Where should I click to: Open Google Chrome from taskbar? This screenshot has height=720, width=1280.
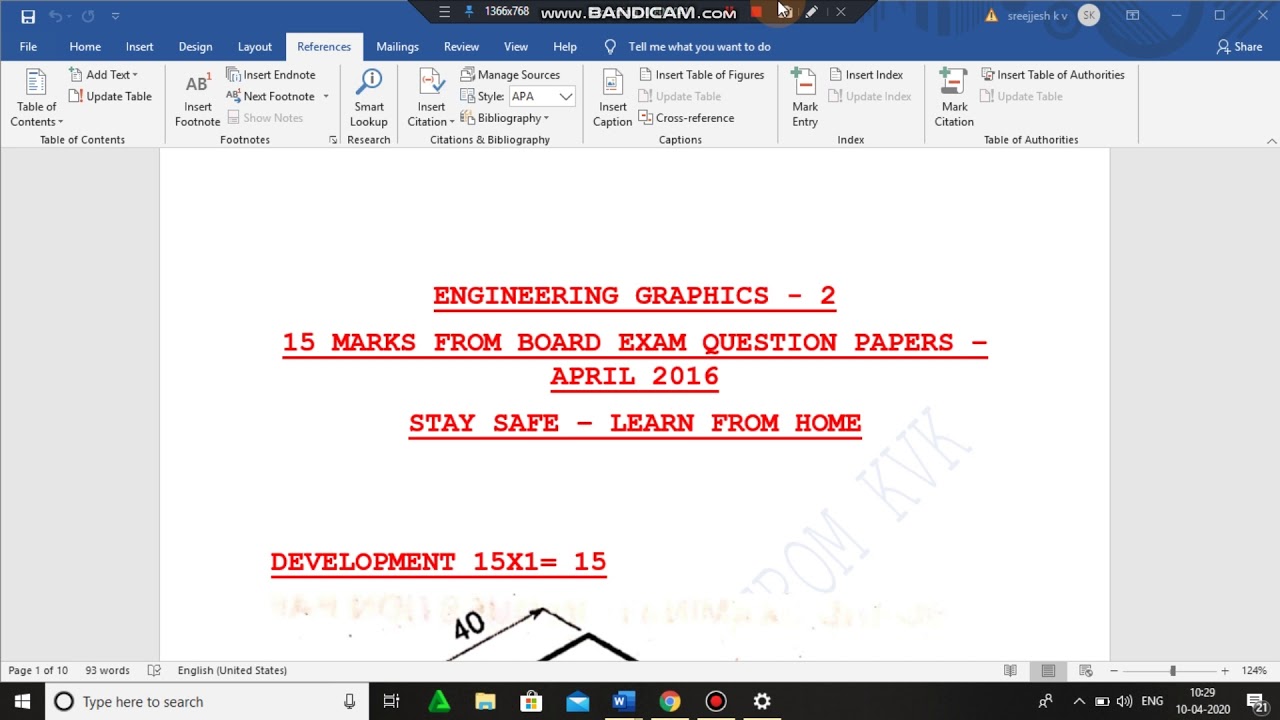coord(670,702)
